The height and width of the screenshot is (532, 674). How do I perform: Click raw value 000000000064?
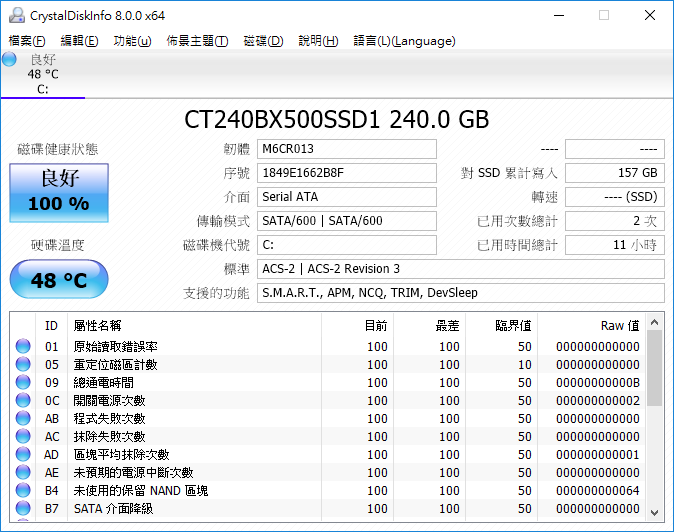pyautogui.click(x=597, y=491)
